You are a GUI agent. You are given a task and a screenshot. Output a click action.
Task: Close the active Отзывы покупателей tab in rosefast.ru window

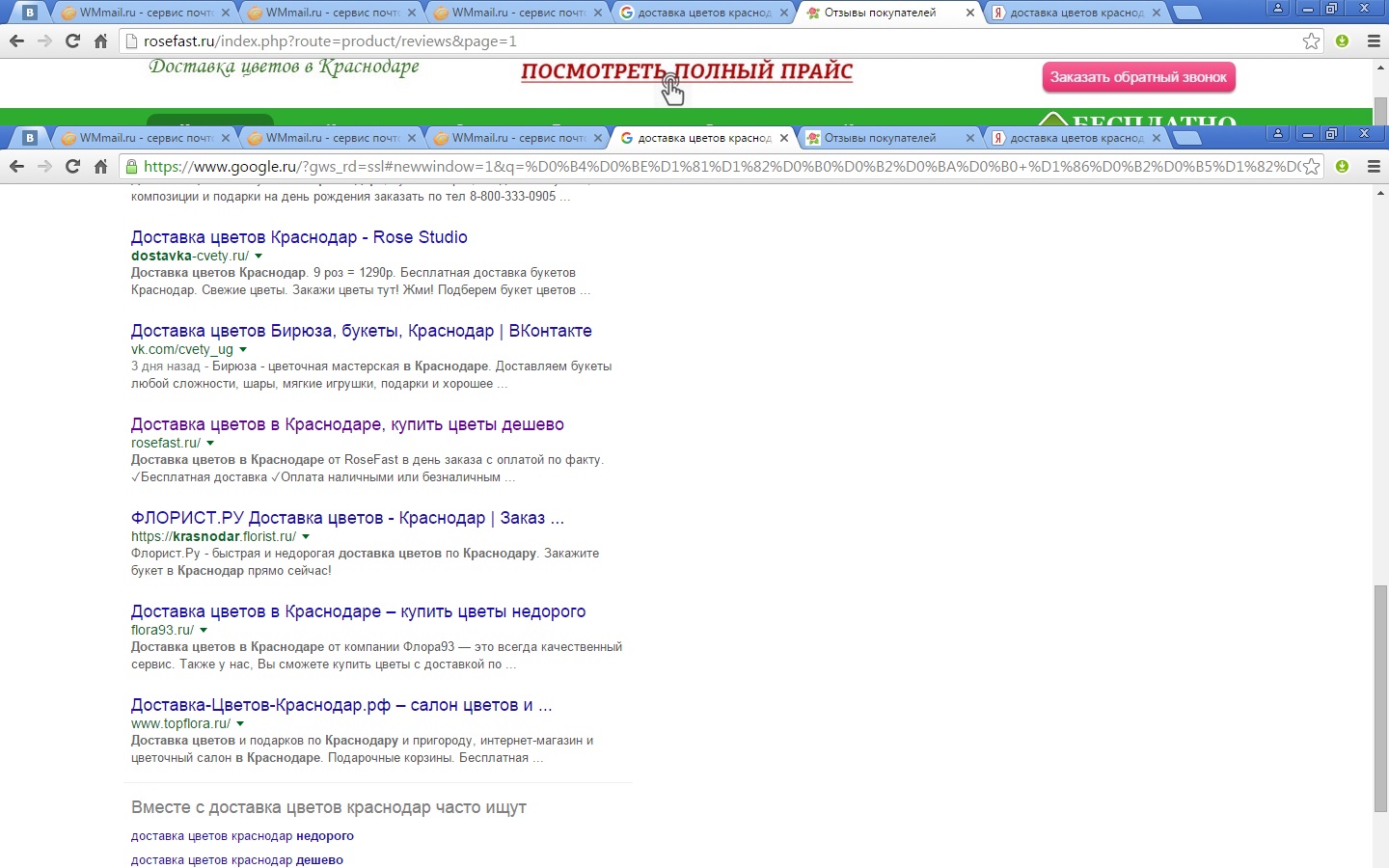click(970, 13)
